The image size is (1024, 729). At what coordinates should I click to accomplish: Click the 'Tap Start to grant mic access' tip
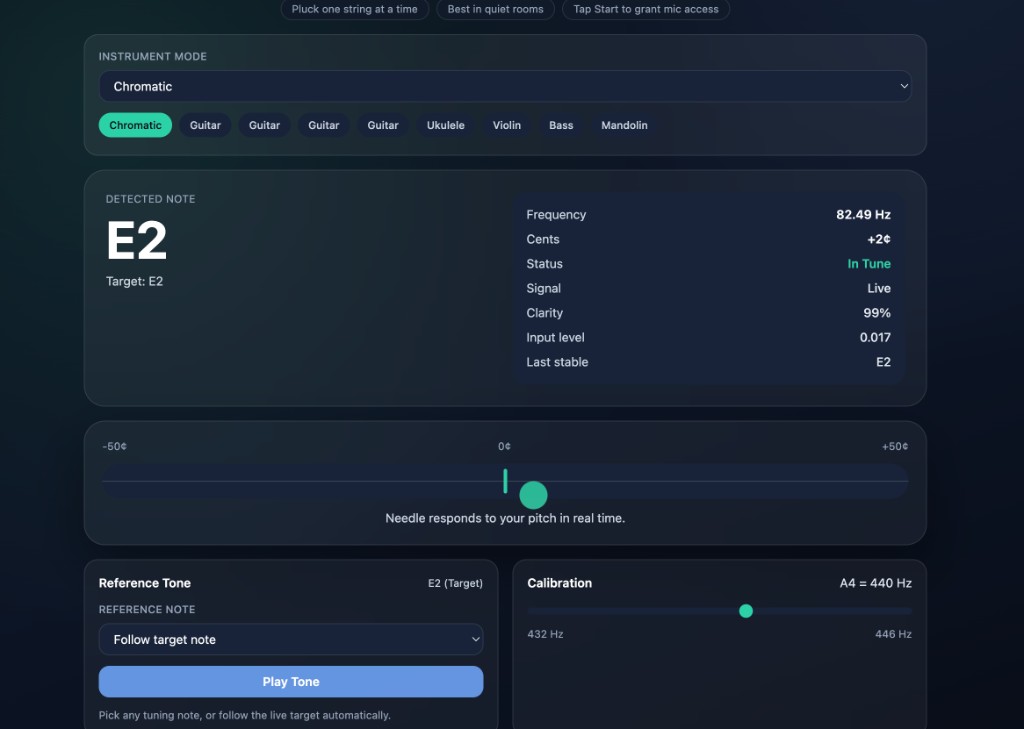coord(646,9)
